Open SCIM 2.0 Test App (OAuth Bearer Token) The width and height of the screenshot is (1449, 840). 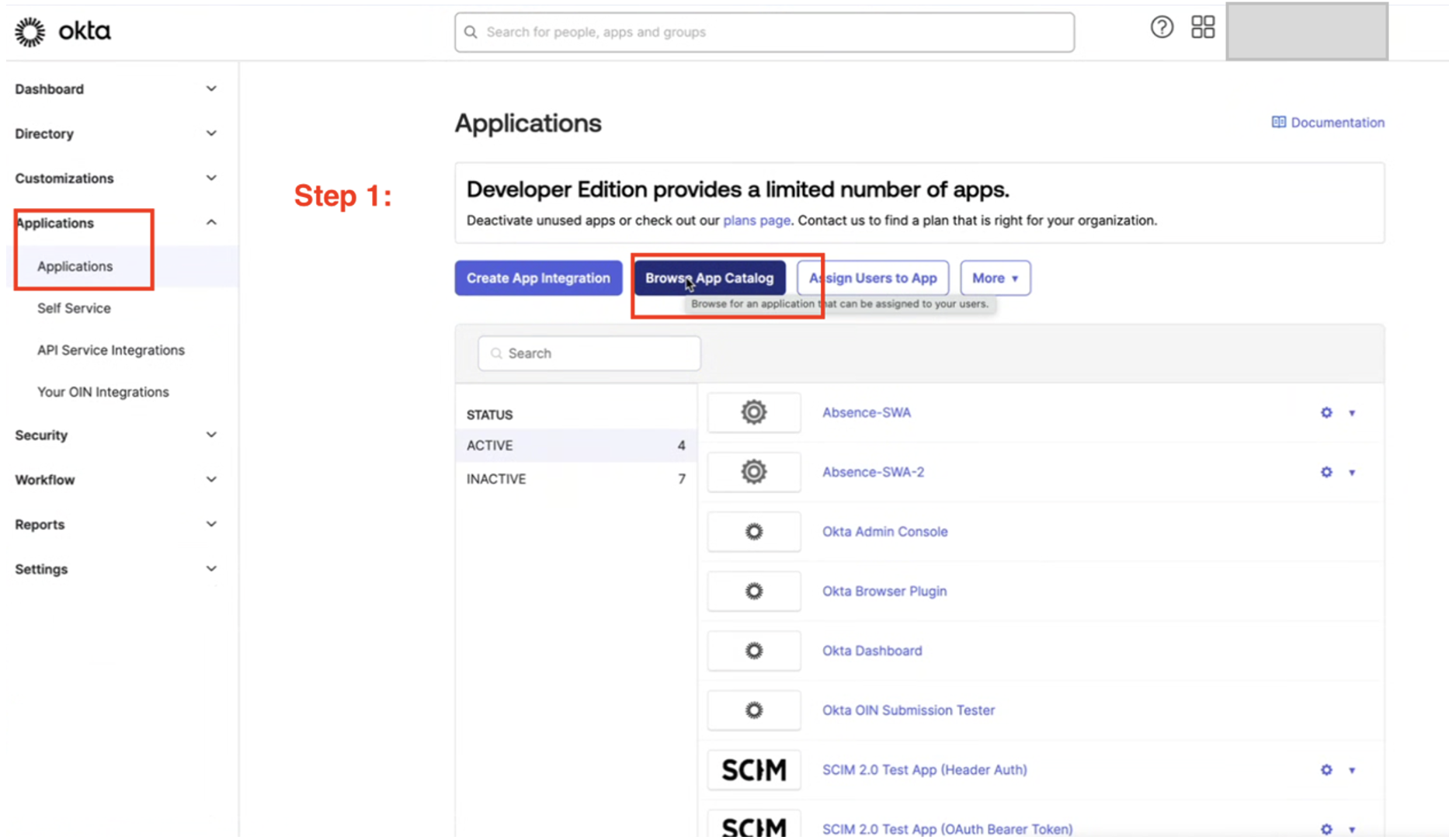[947, 829]
